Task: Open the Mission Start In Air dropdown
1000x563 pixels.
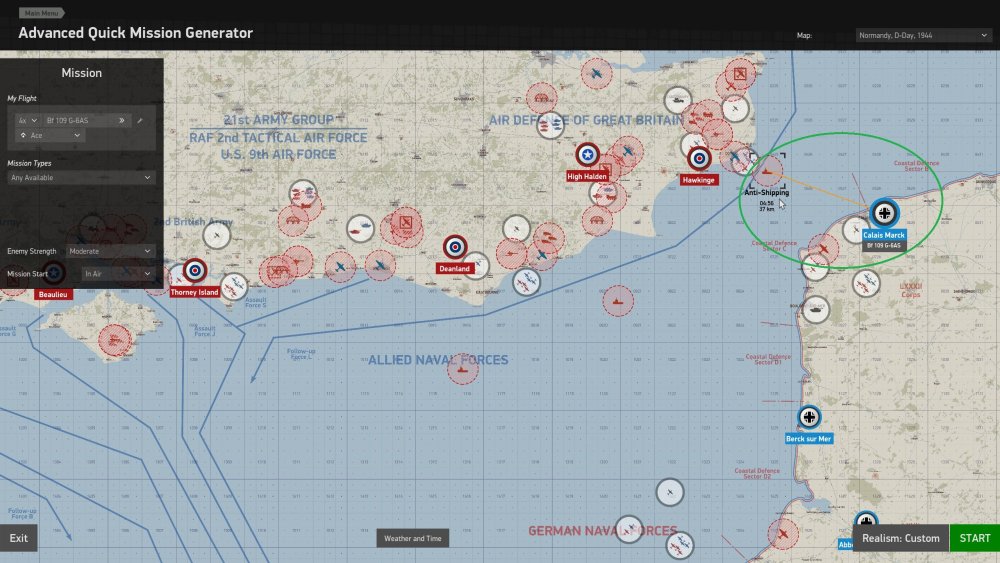Action: [118, 274]
